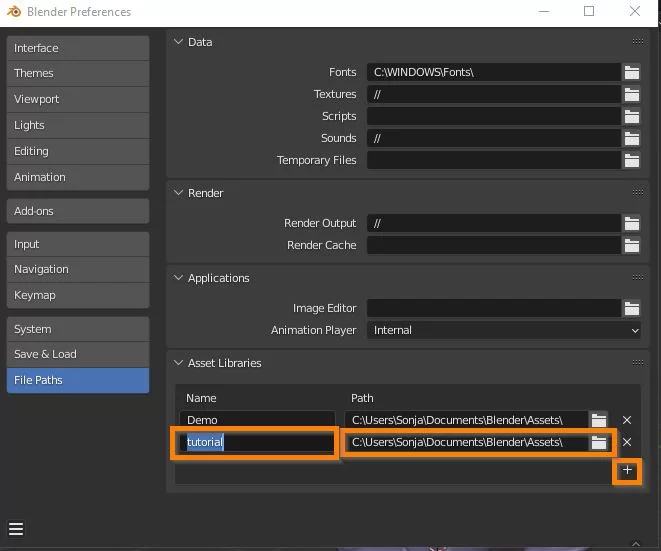Screen dimensions: 661x551
Task: Open the Keymap preferences section
Action: 77,295
